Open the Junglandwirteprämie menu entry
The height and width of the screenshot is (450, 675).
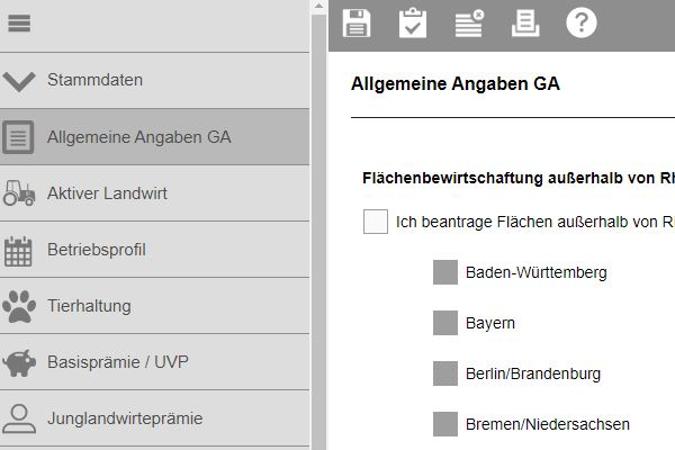(x=155, y=419)
